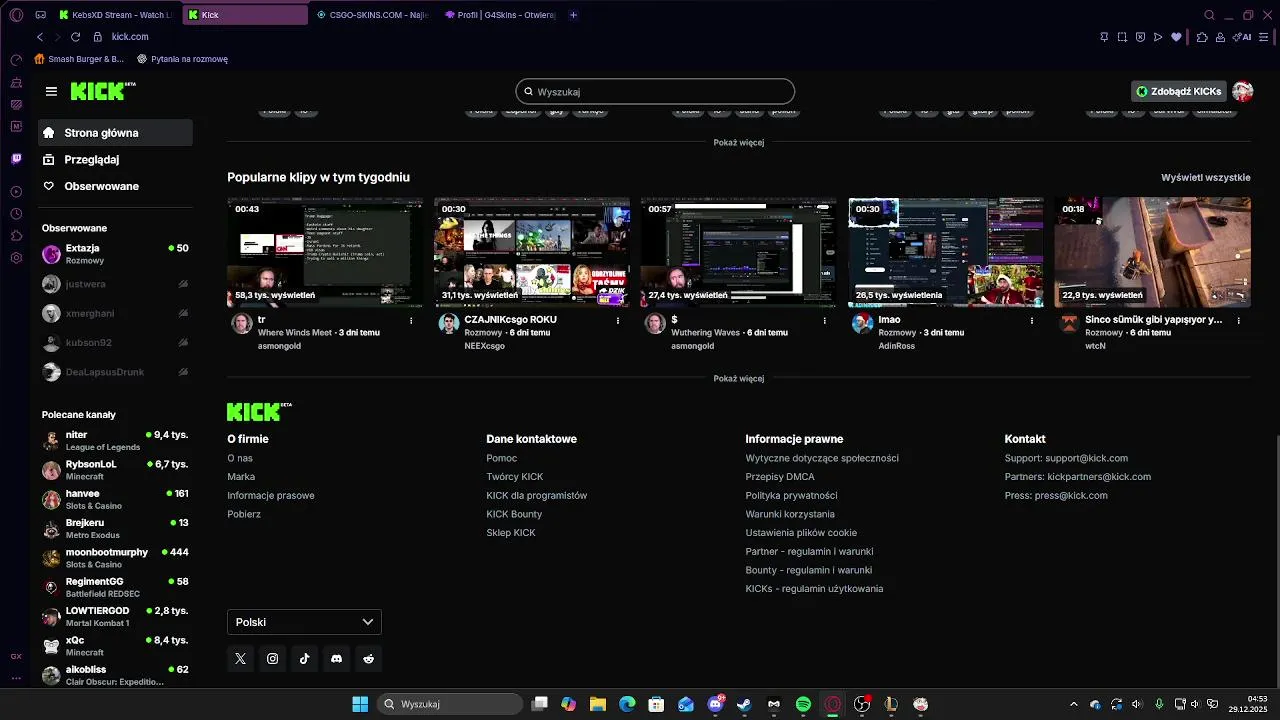This screenshot has height=720, width=1280.
Task: Open the Polityka prywatności footer link
Action: click(x=791, y=495)
